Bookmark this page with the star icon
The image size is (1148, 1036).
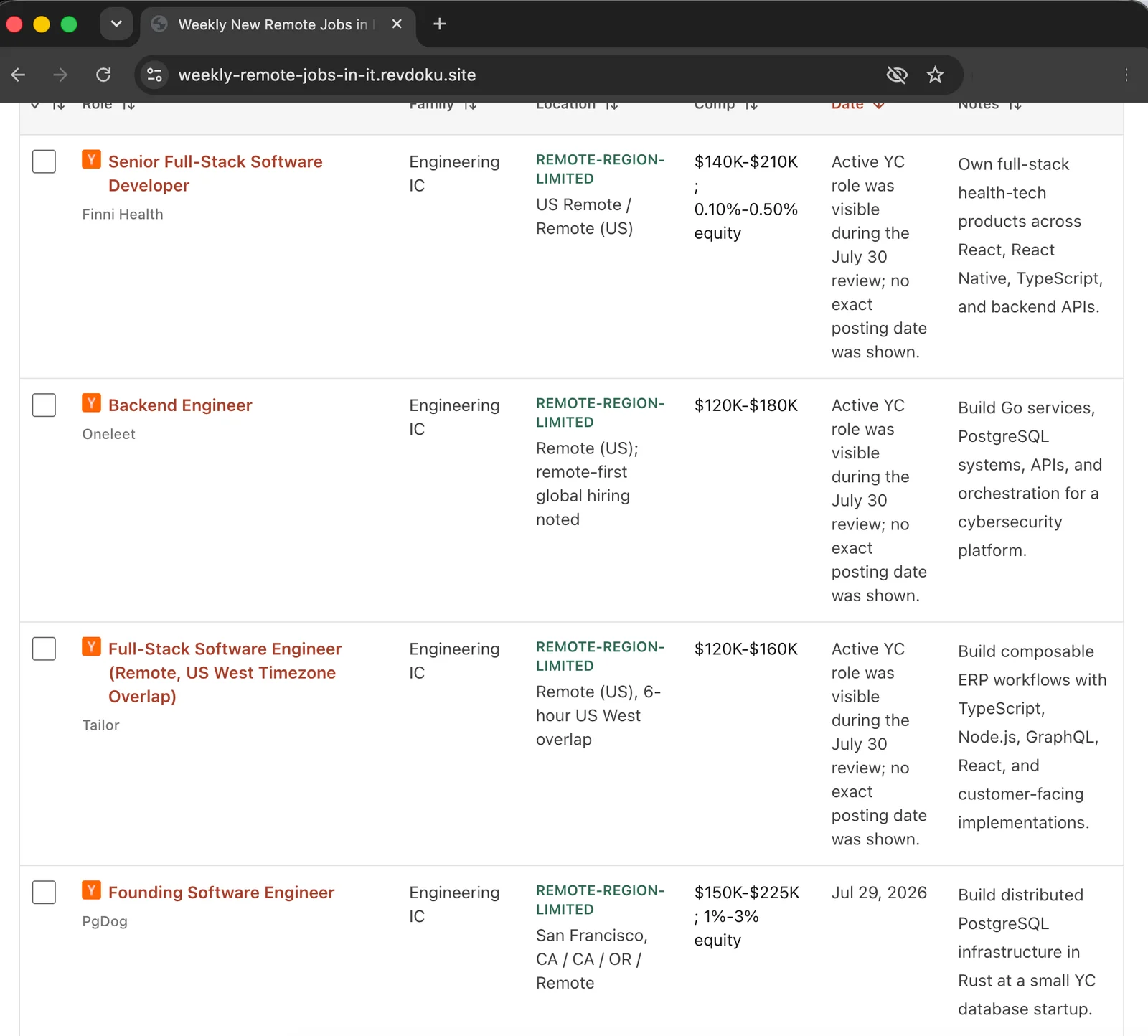(x=935, y=75)
